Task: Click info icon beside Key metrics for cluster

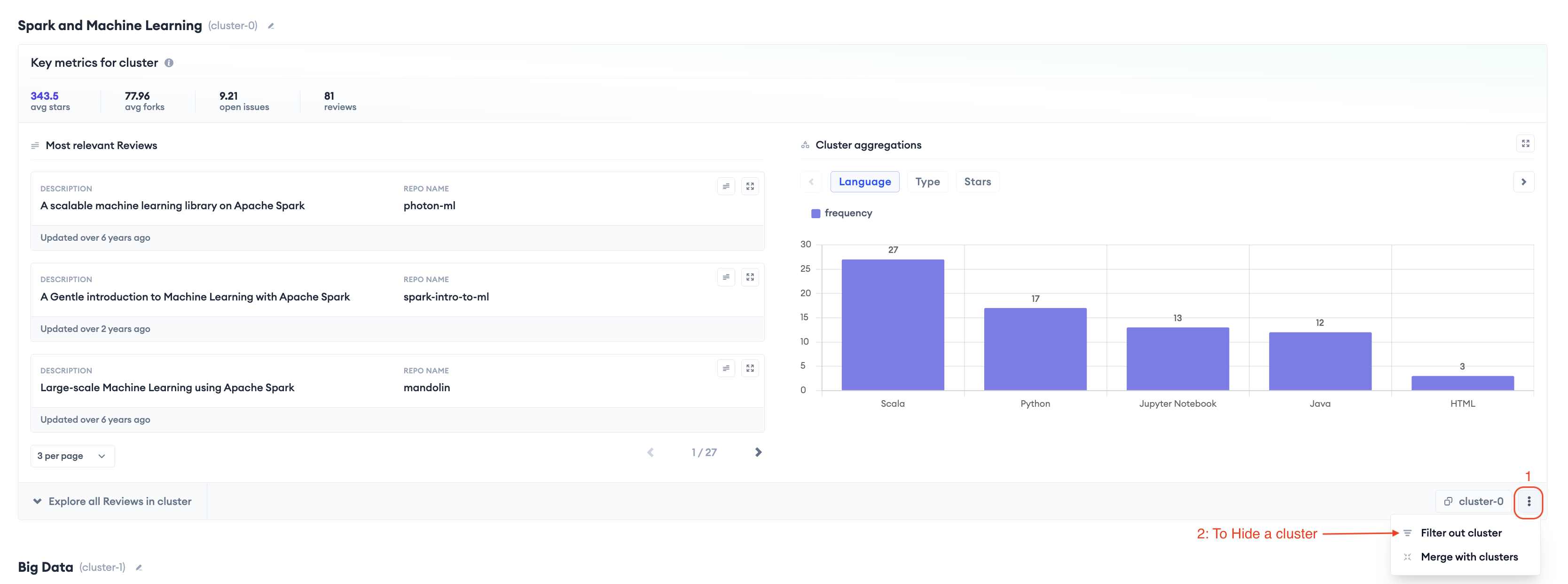Action: (169, 63)
